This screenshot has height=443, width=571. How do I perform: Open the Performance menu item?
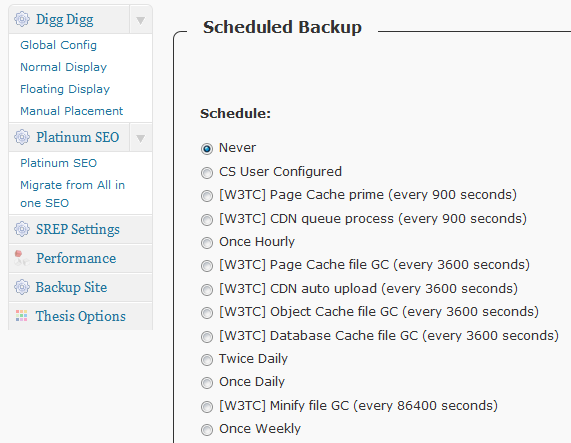76,258
